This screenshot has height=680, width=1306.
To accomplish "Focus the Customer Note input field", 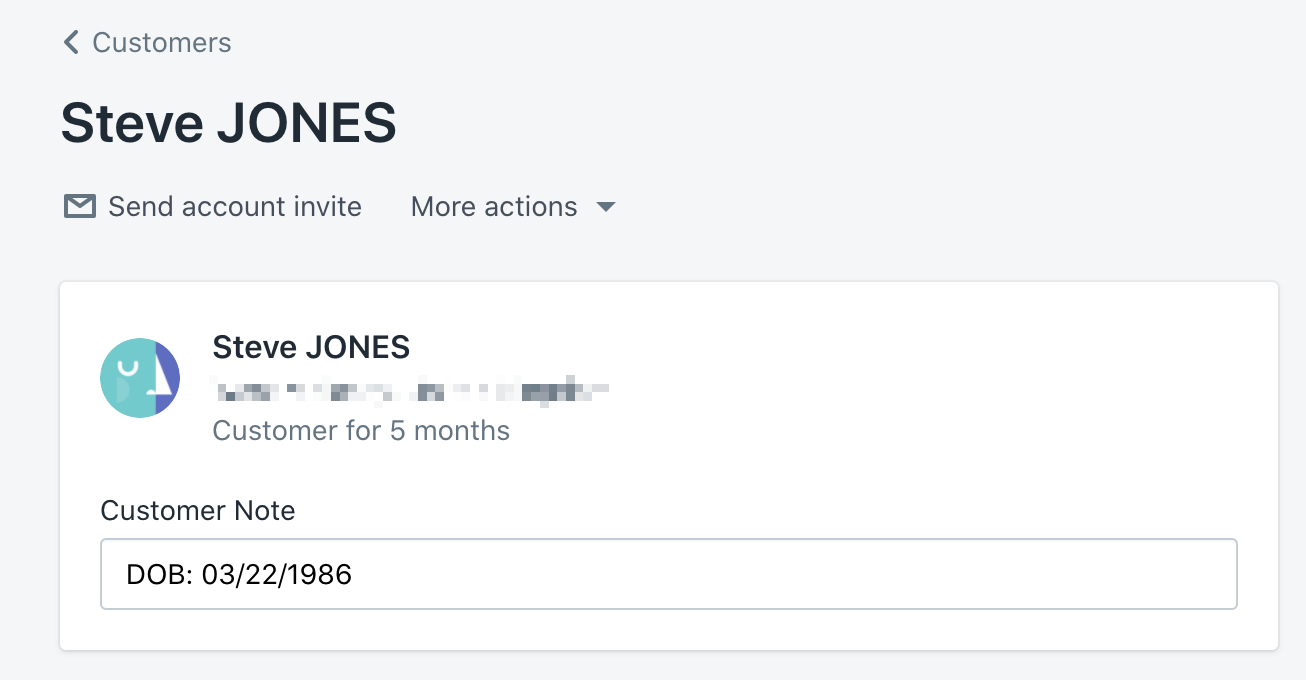I will click(668, 574).
